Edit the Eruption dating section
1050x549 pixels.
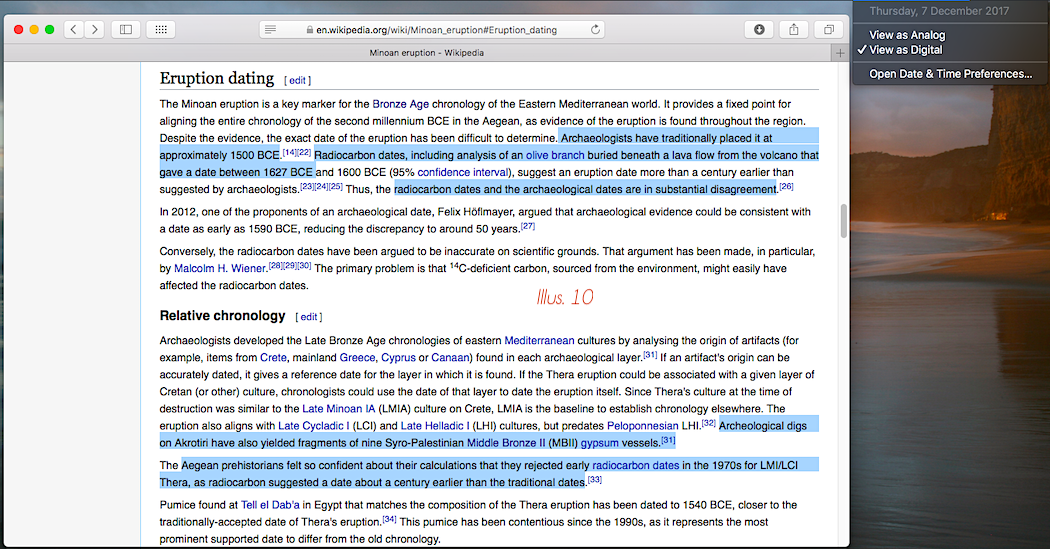click(x=297, y=80)
